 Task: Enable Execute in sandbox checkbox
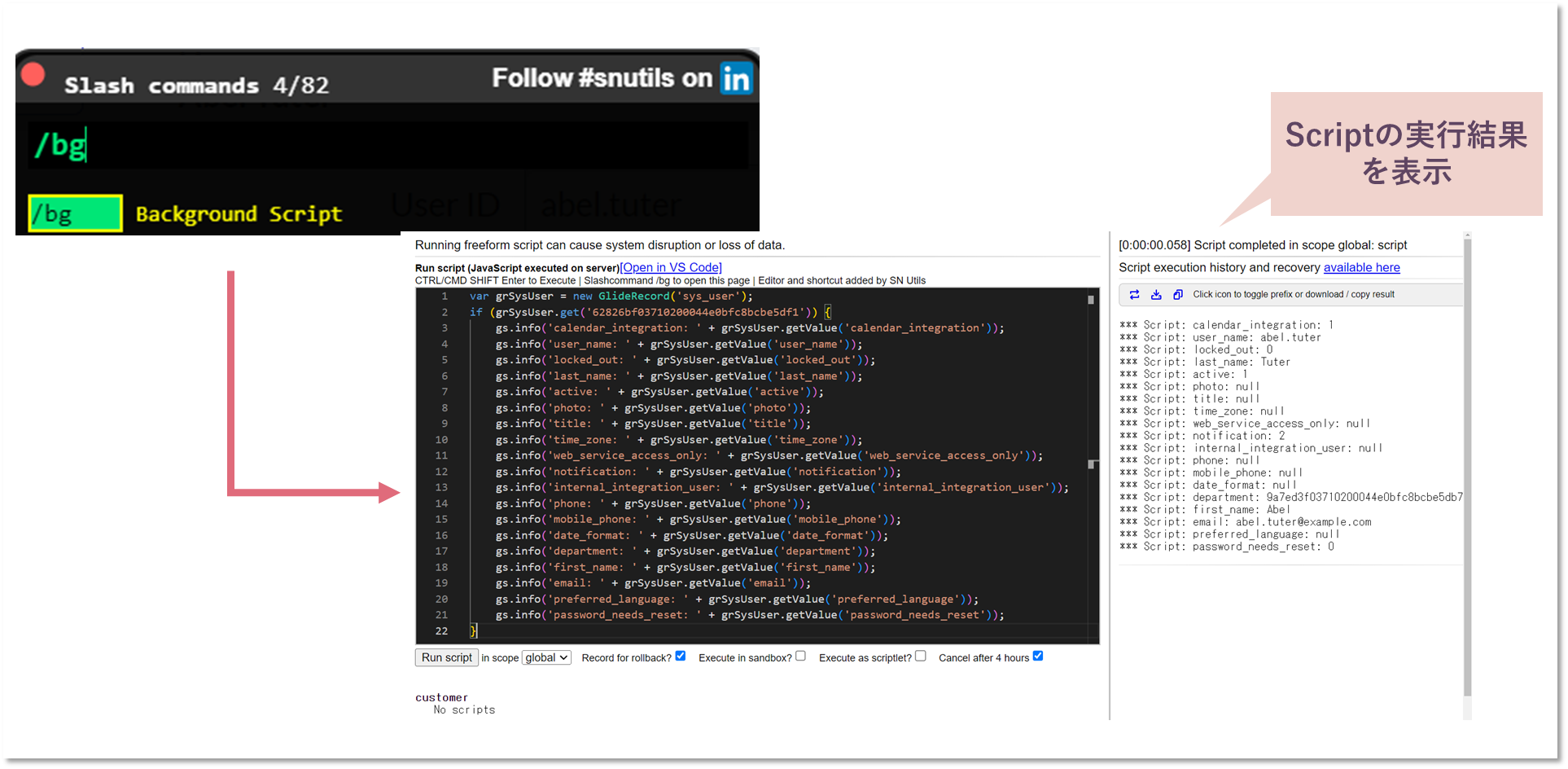[800, 656]
